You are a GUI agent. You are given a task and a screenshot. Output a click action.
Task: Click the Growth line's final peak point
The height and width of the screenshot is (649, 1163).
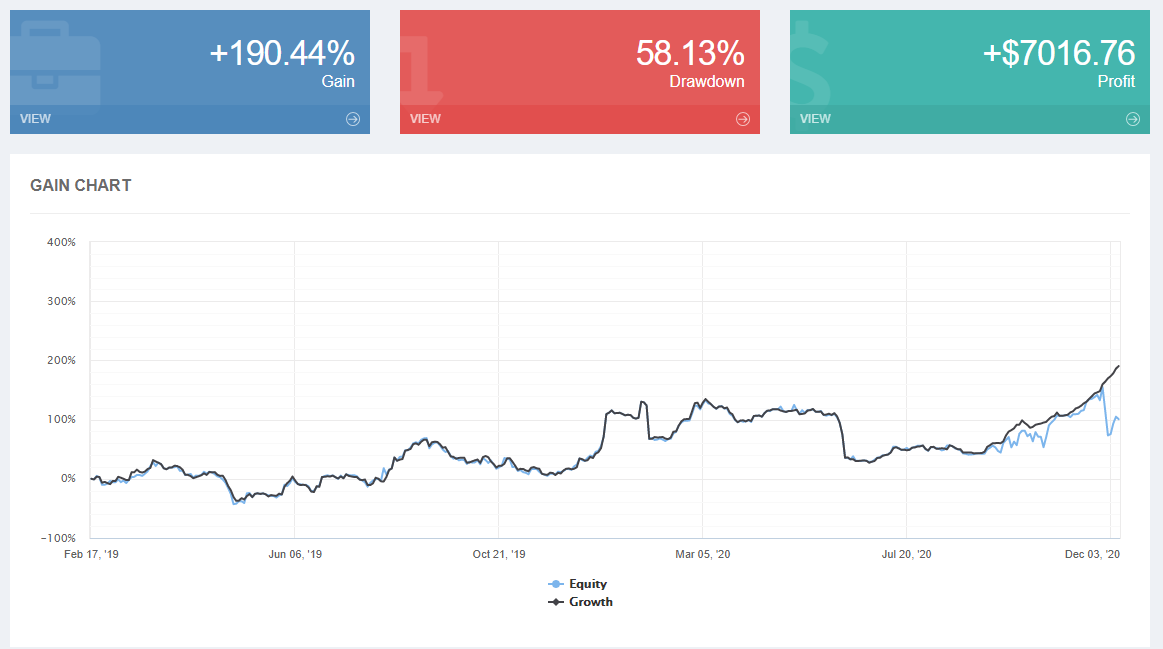tap(1118, 366)
